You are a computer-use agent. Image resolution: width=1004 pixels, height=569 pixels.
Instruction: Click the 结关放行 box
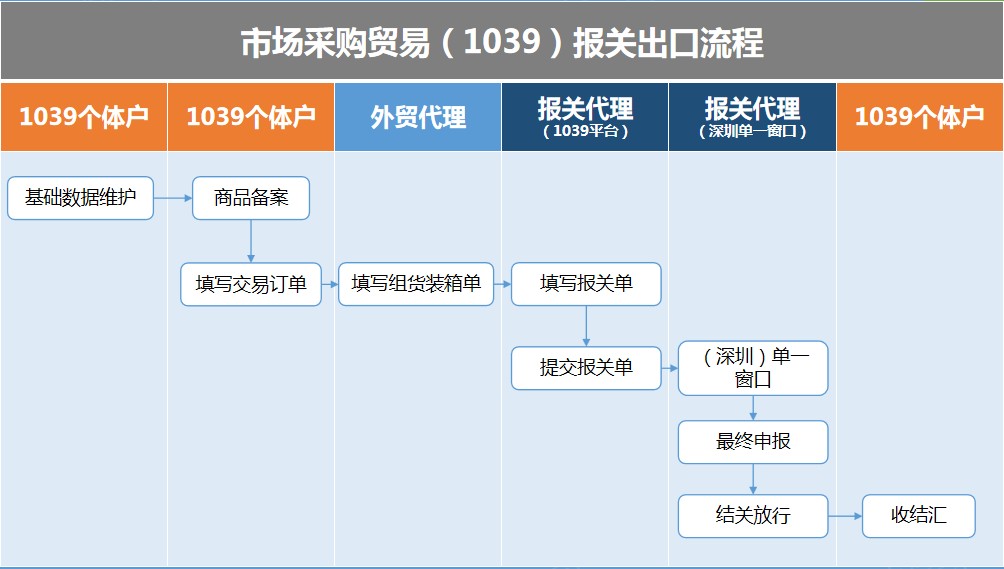click(x=753, y=516)
